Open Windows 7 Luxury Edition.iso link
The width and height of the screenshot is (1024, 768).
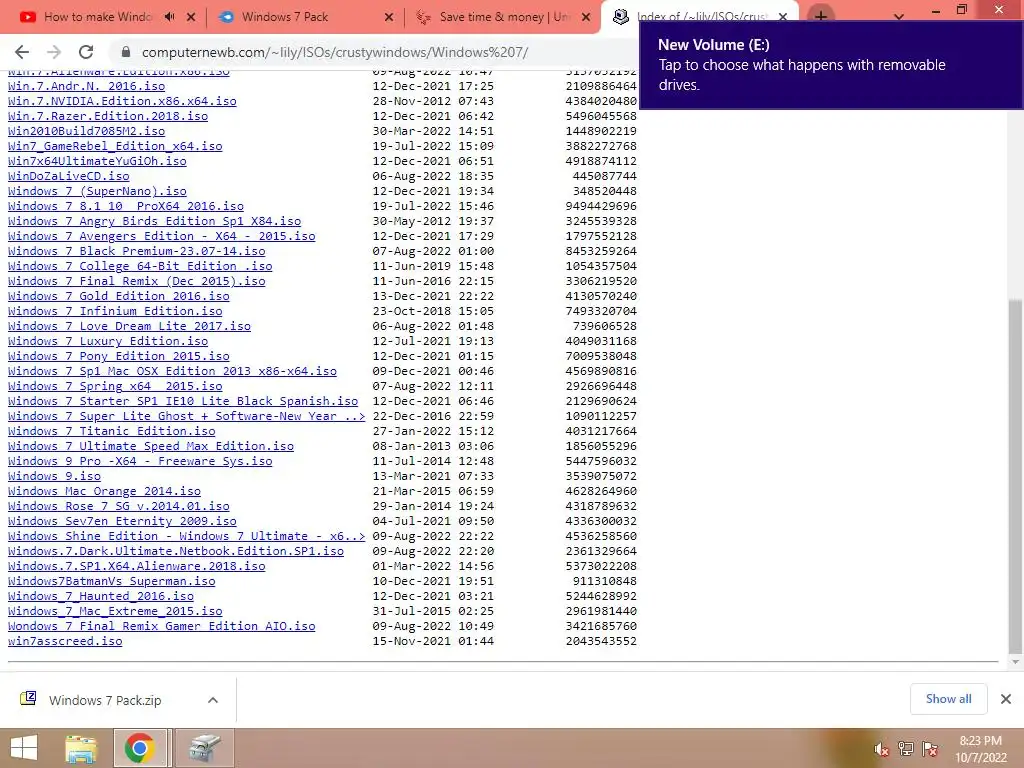coord(108,342)
